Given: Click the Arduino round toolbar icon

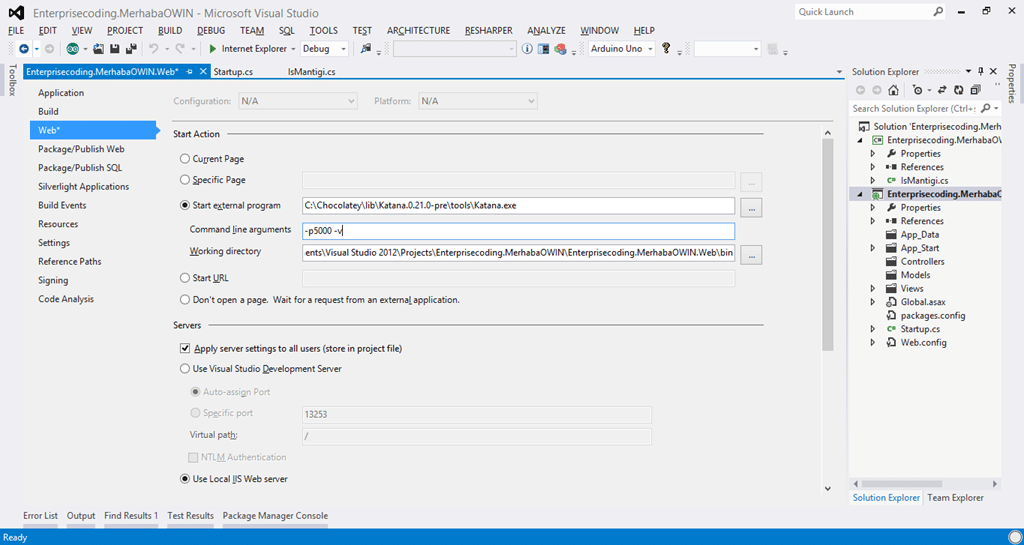Looking at the screenshot, I should [73, 49].
